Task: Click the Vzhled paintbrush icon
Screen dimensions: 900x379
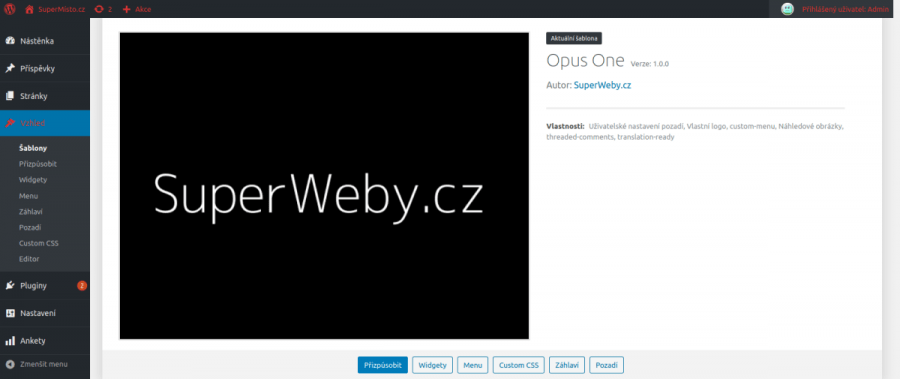Action: click(10, 123)
